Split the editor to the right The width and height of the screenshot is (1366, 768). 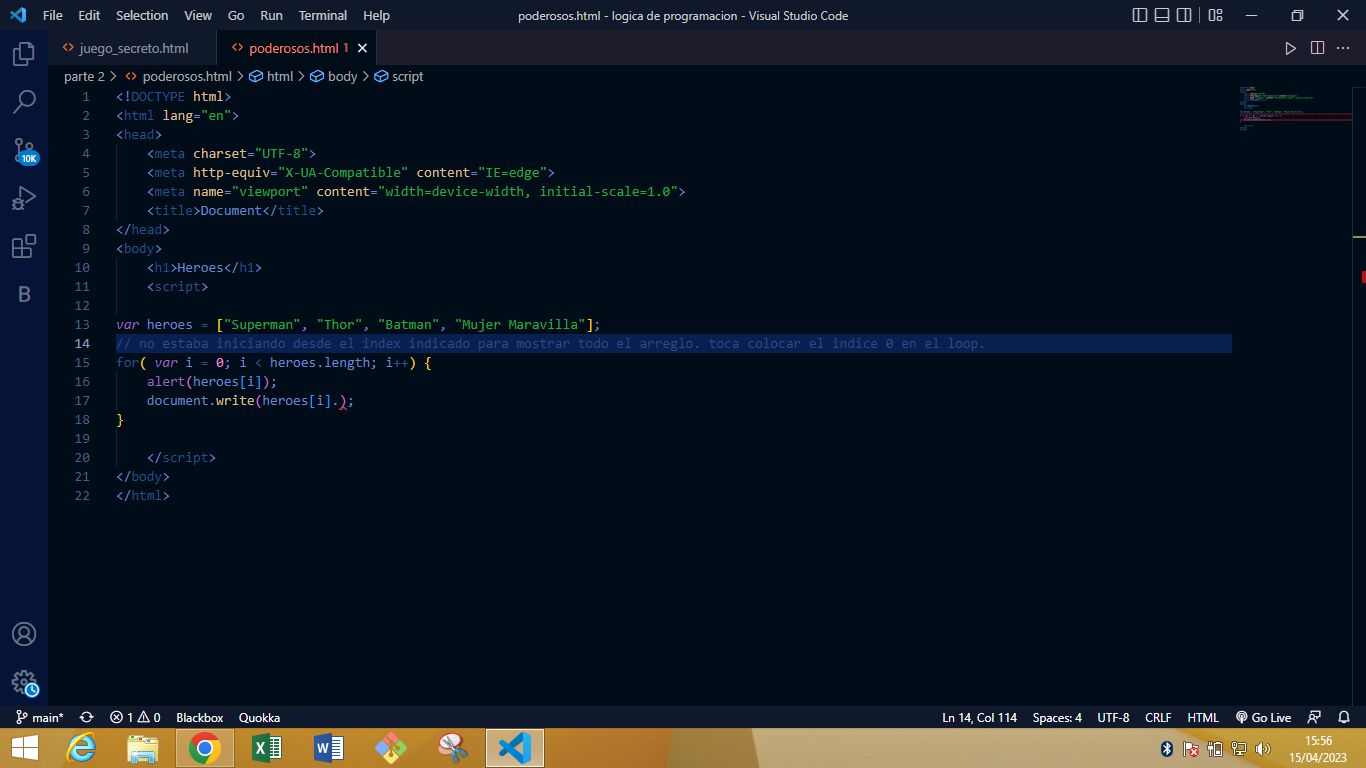pyautogui.click(x=1317, y=48)
